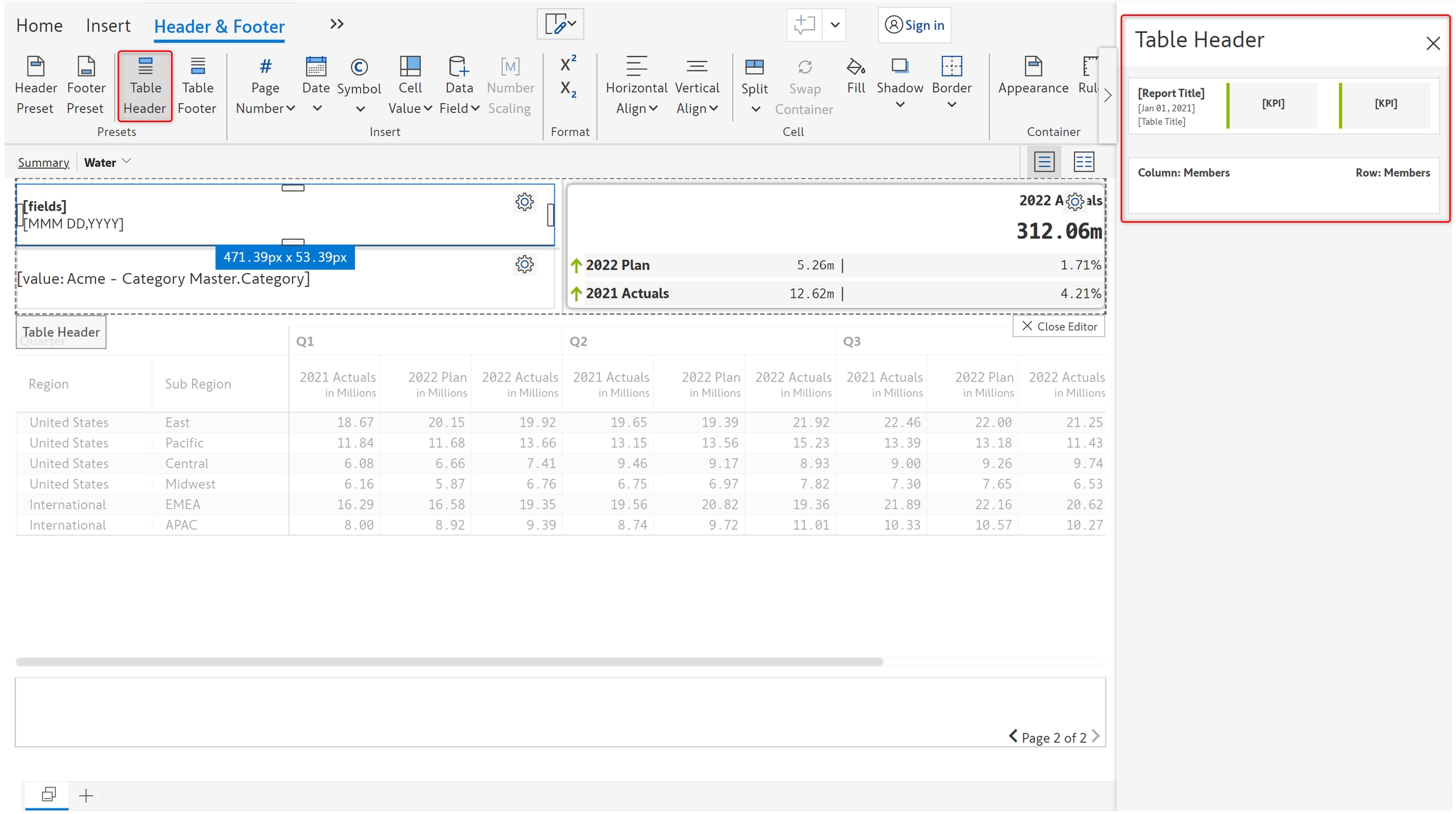This screenshot has height=814, width=1456.
Task: Expand the Border options dropdown
Action: pyautogui.click(x=951, y=104)
